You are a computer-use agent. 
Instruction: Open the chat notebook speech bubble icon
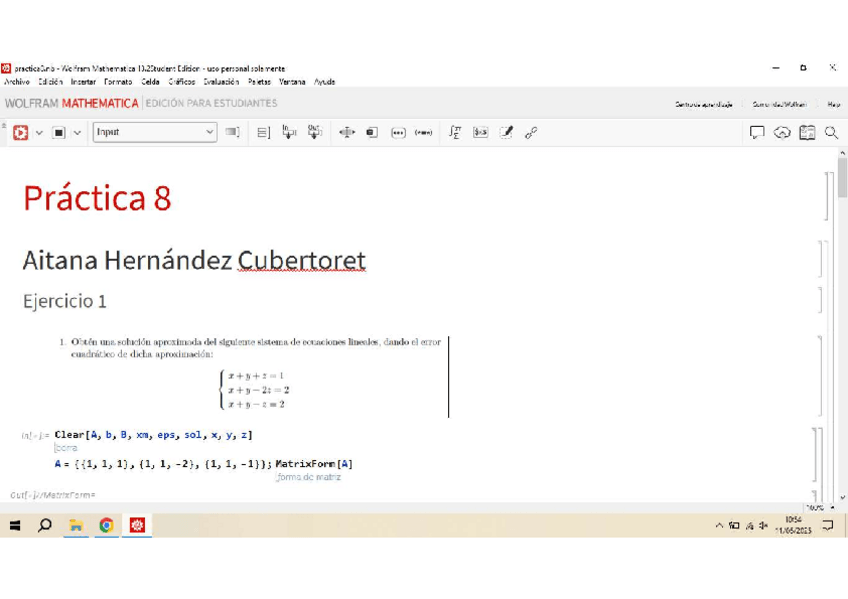click(x=757, y=132)
